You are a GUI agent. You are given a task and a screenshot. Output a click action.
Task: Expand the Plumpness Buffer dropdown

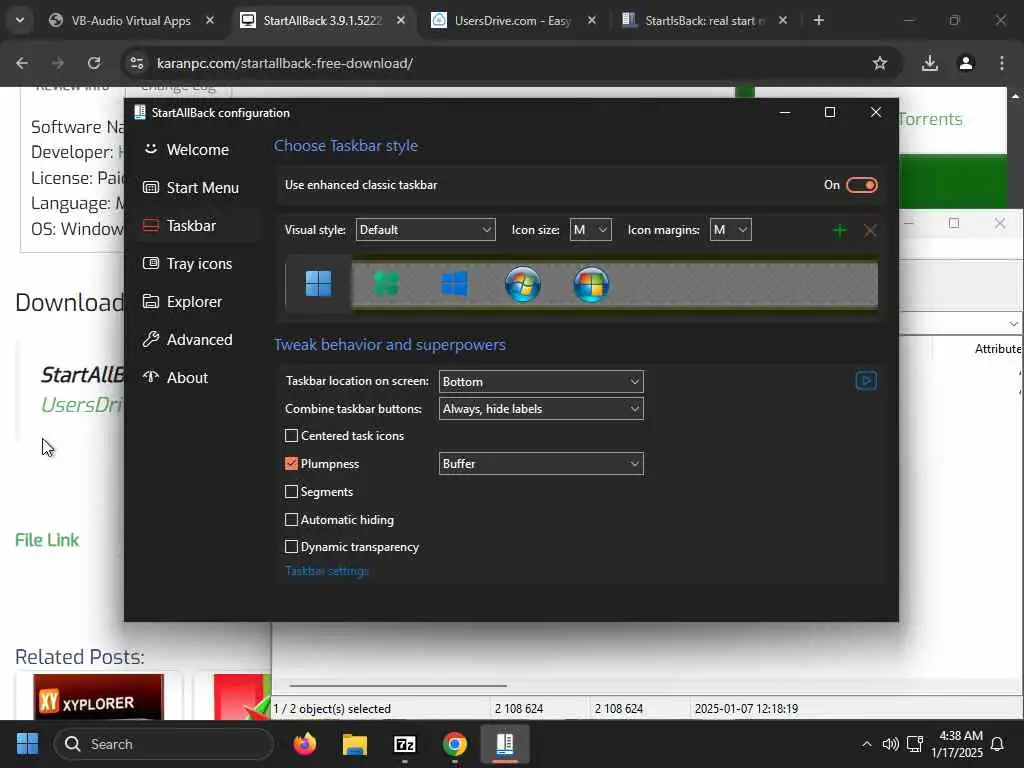pyautogui.click(x=541, y=464)
